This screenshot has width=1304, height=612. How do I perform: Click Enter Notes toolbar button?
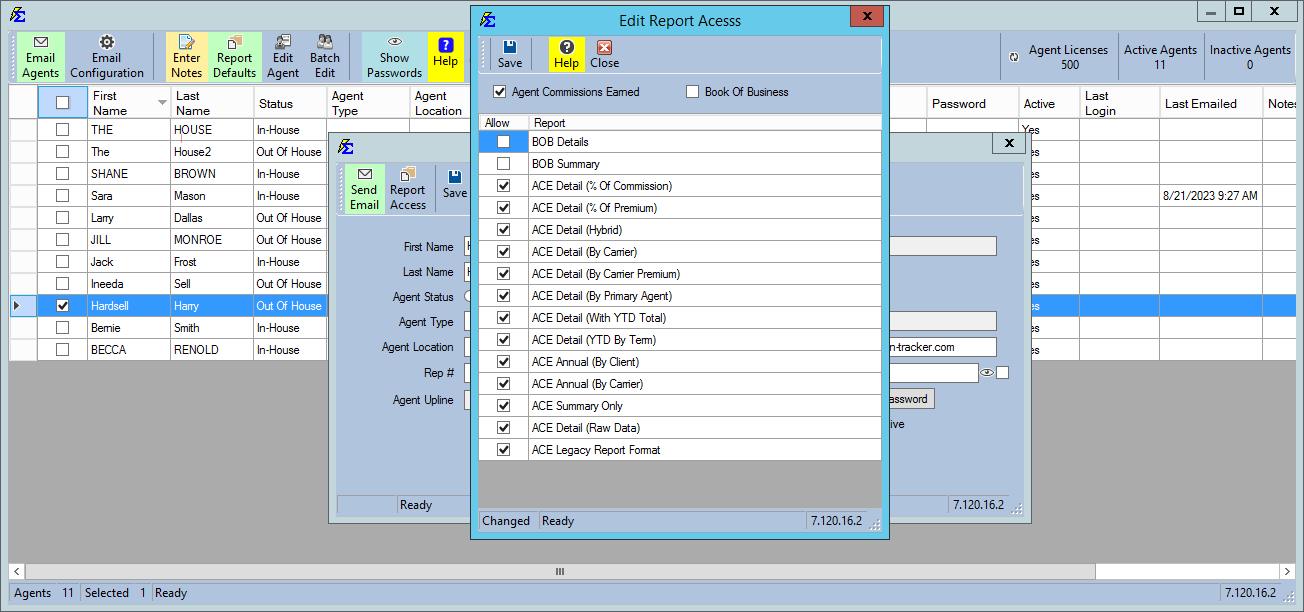click(x=186, y=57)
